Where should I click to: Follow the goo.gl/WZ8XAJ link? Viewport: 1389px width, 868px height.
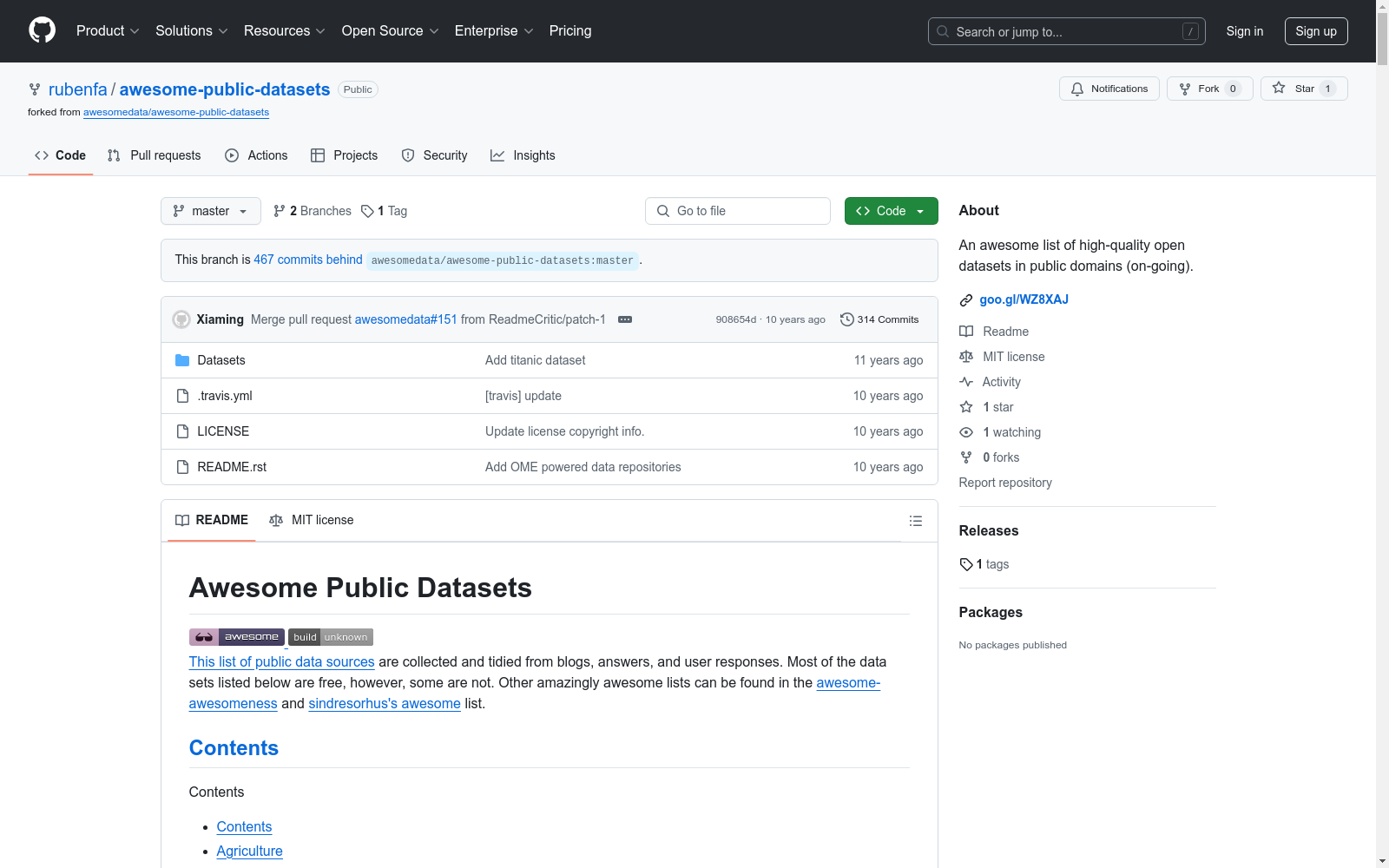click(x=1024, y=299)
